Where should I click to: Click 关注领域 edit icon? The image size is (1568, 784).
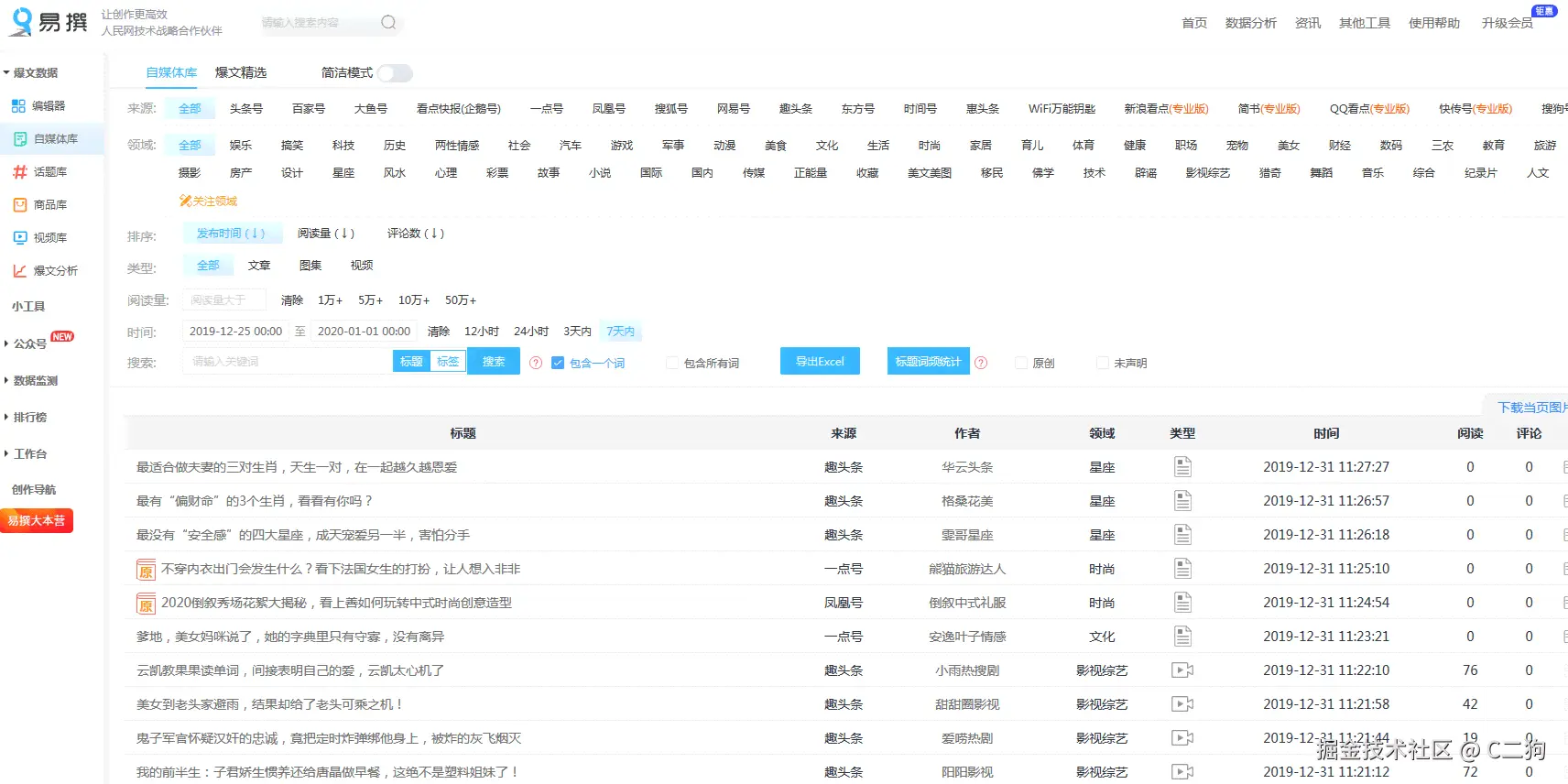point(185,201)
